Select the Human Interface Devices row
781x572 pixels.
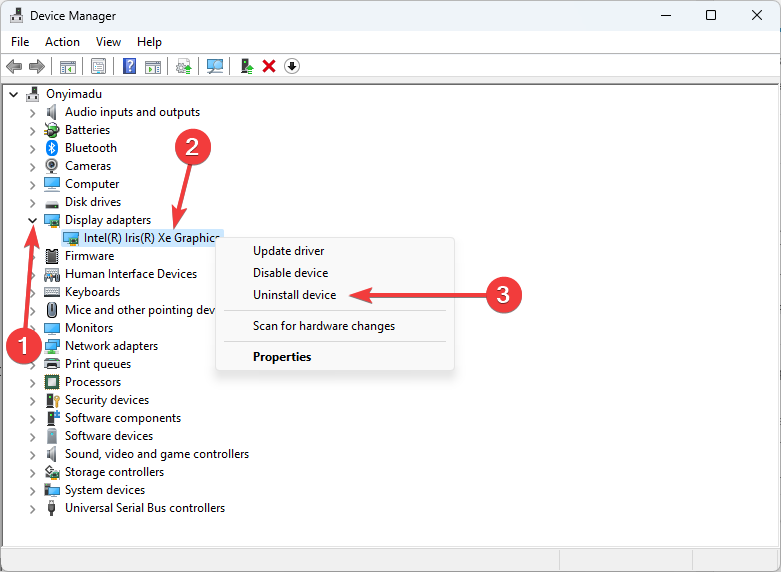[x=130, y=274]
